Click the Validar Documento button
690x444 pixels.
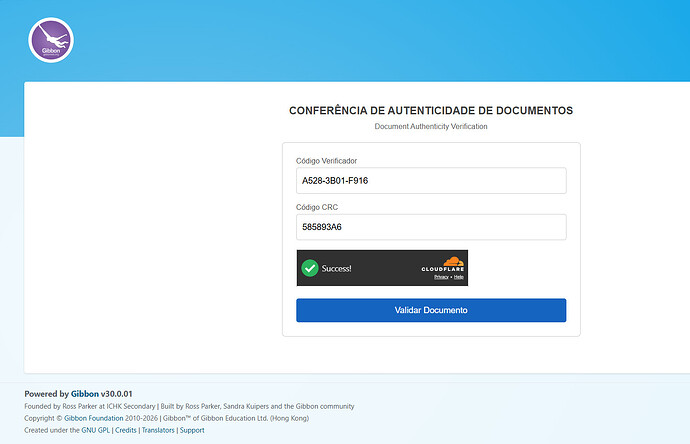coord(431,310)
